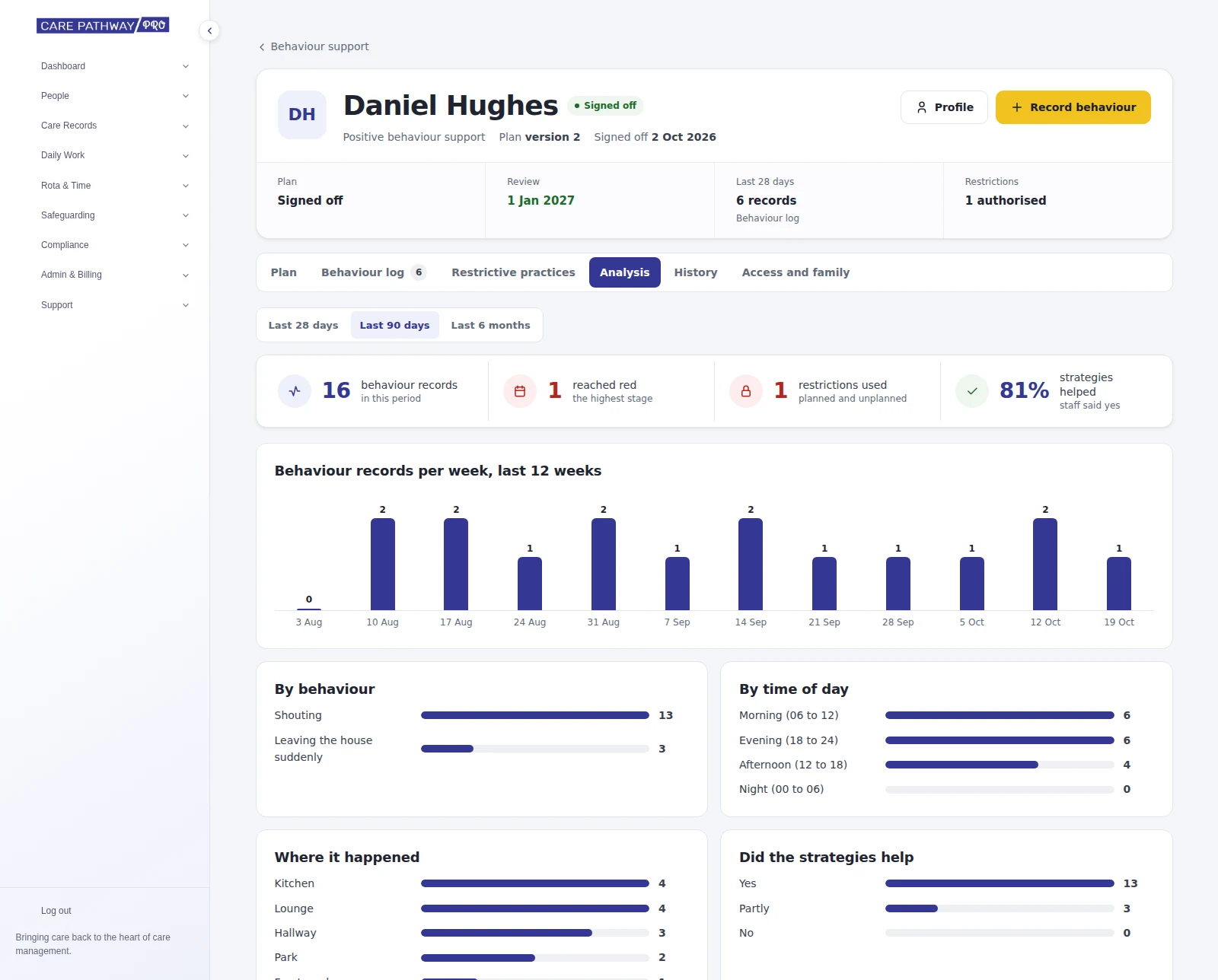This screenshot has width=1218, height=980.
Task: Select the Last 6 months range
Action: coord(490,325)
